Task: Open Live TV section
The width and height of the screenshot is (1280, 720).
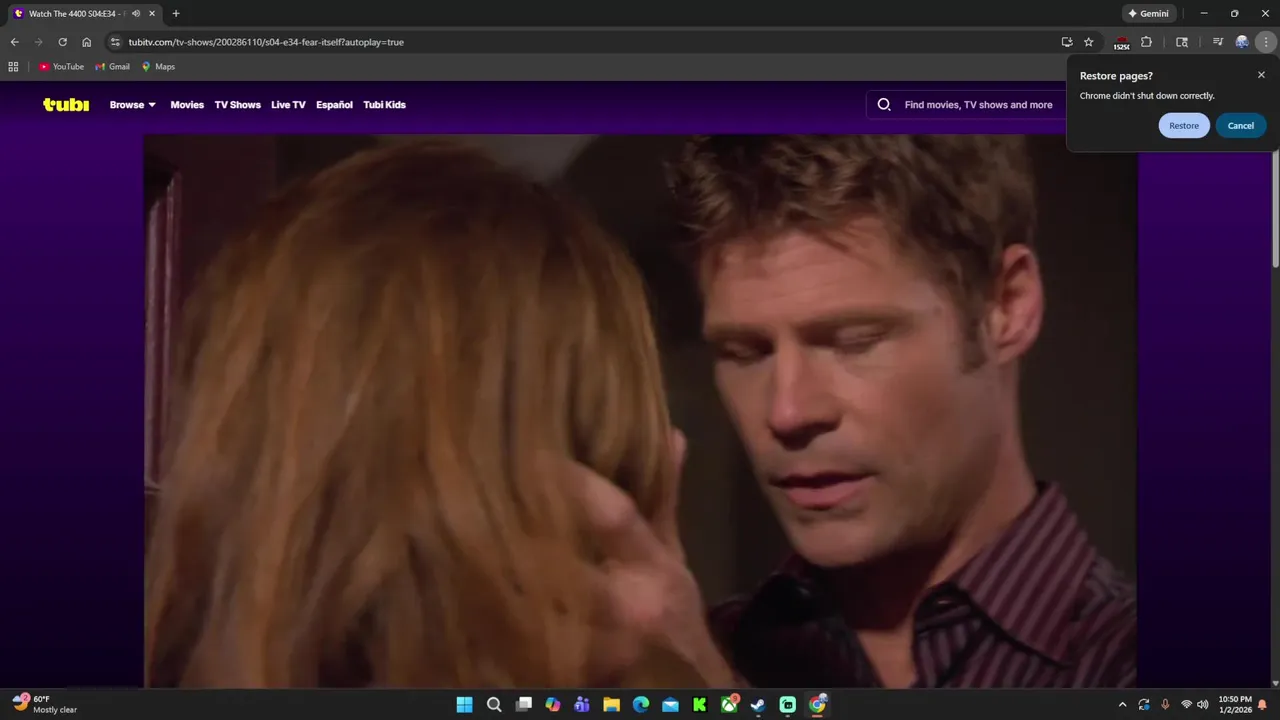Action: pos(288,105)
